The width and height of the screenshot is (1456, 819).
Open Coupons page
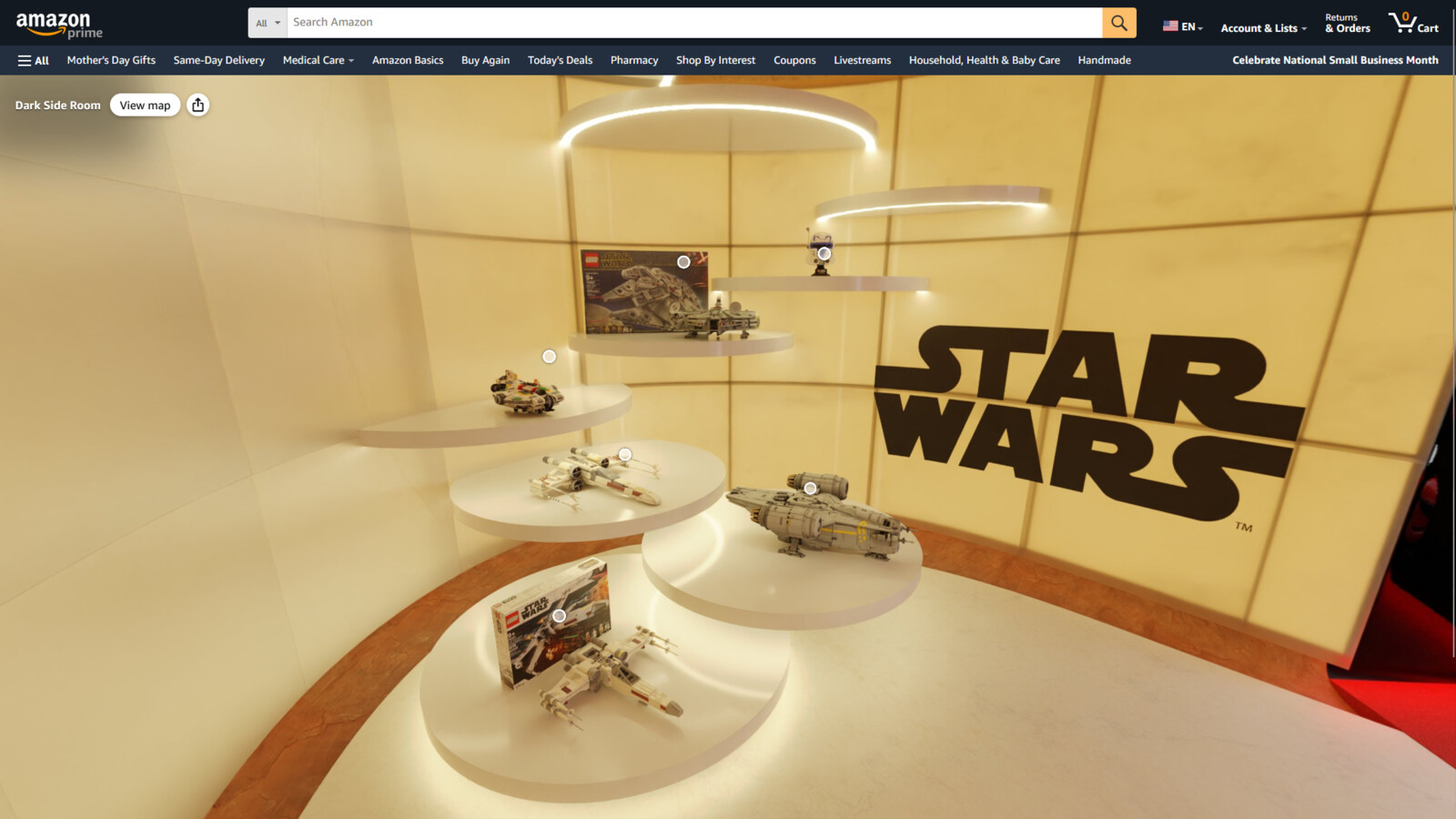(x=794, y=60)
